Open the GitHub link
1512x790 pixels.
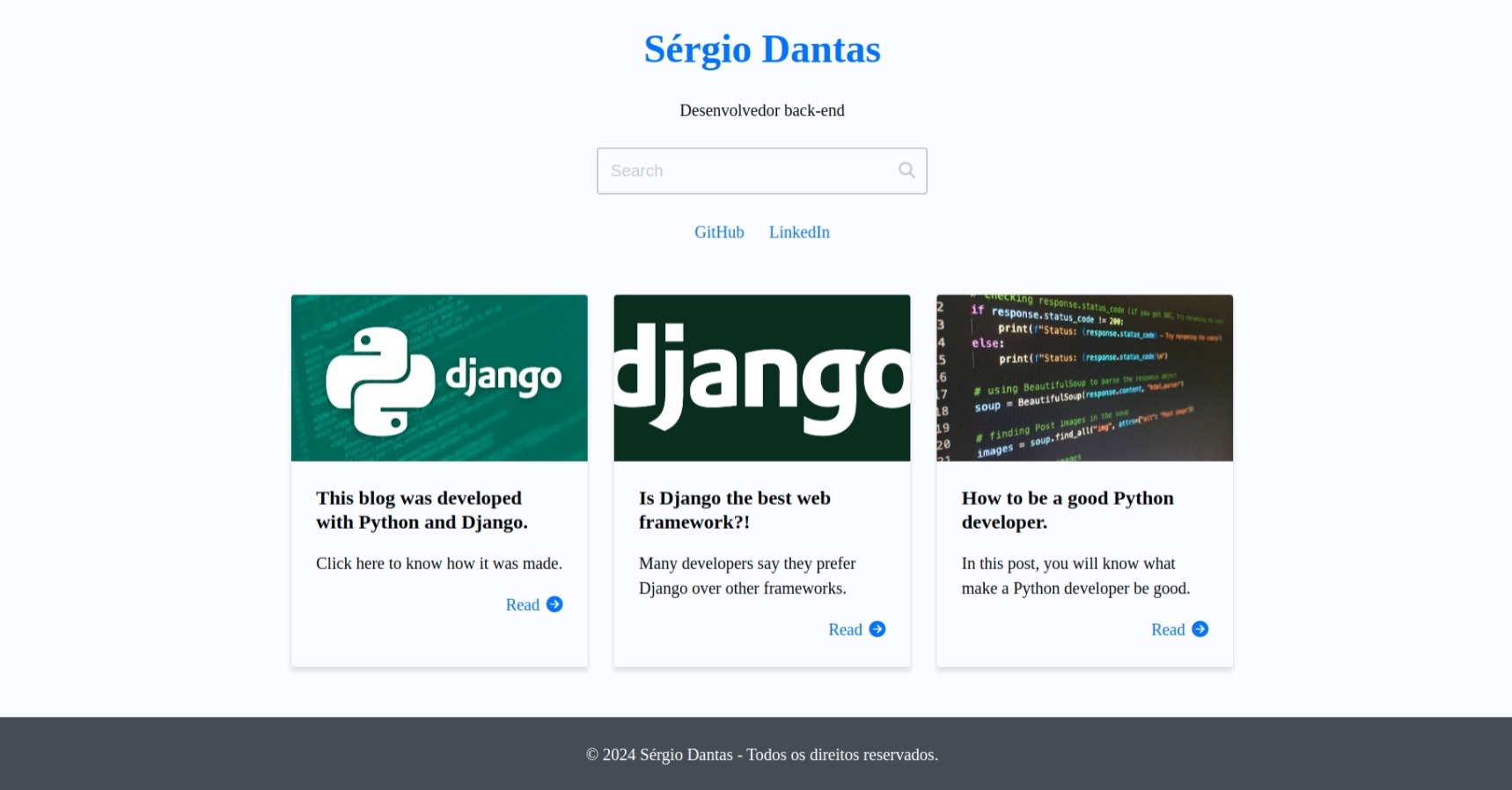[719, 232]
